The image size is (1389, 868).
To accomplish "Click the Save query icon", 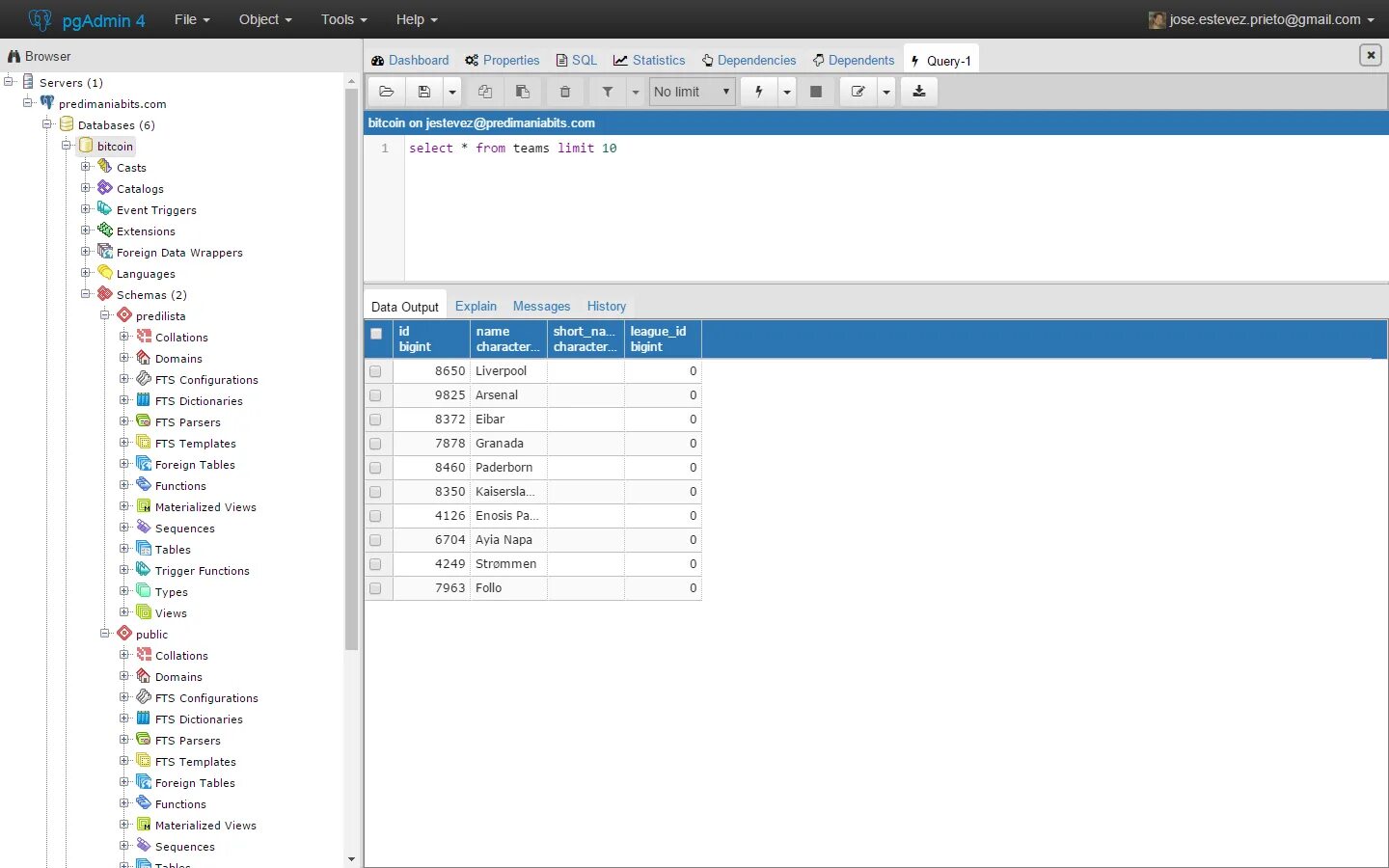I will [424, 92].
